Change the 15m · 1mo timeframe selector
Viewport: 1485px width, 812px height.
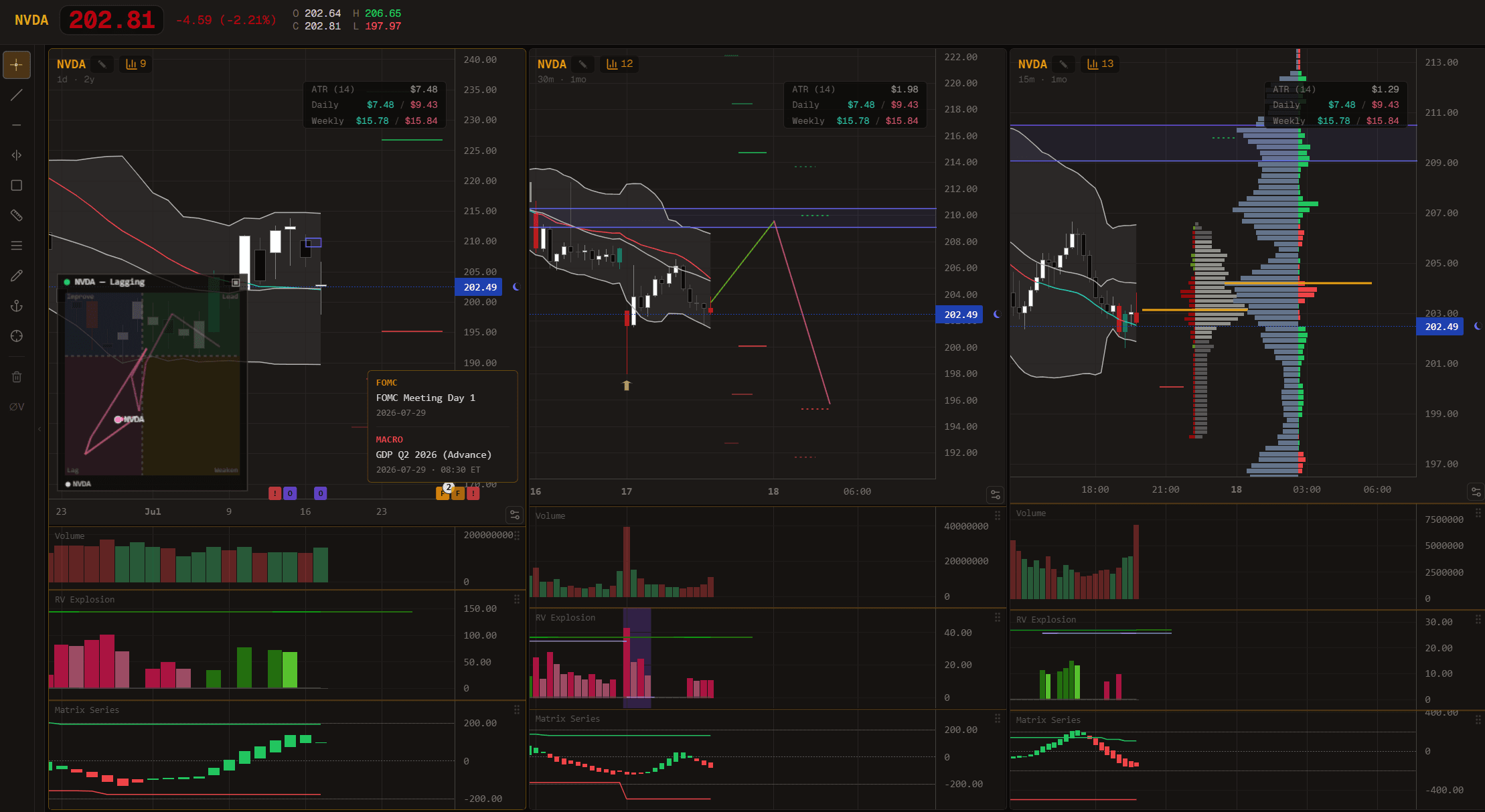point(1042,80)
